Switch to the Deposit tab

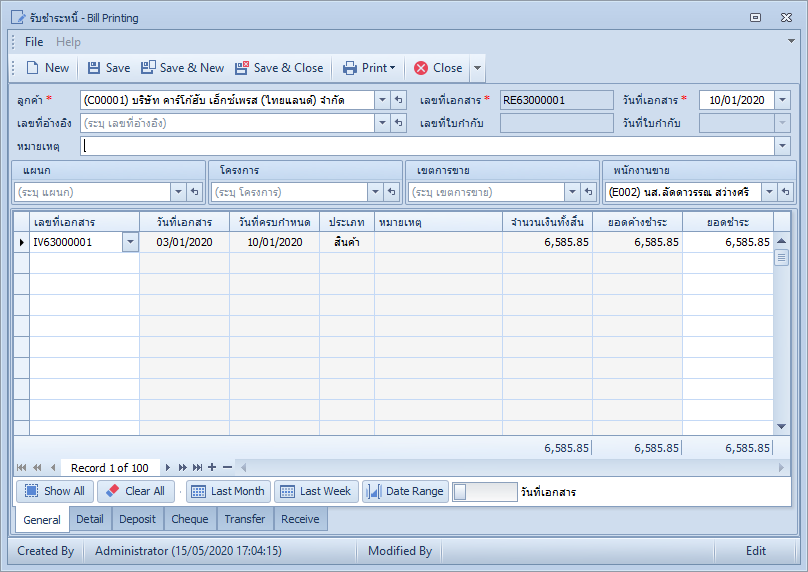pos(137,519)
